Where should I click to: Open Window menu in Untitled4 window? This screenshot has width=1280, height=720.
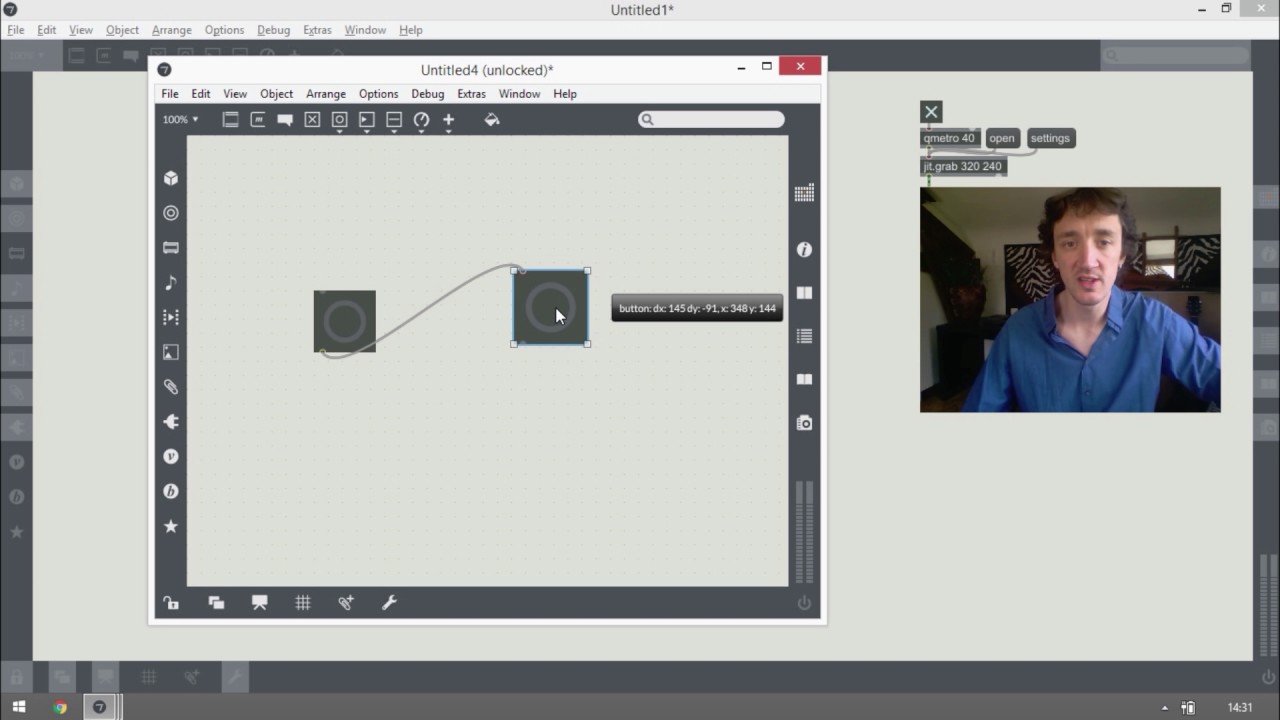pos(519,94)
